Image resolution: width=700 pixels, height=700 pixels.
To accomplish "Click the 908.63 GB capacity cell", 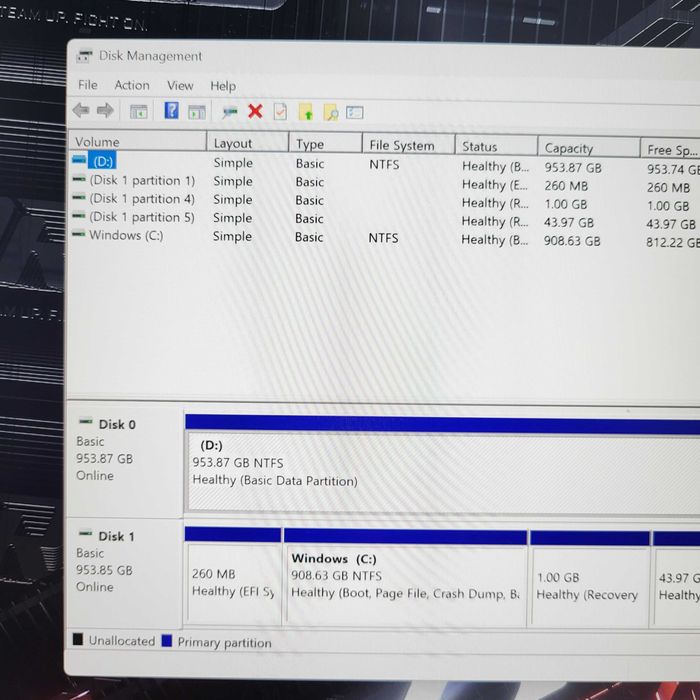I will [x=572, y=241].
